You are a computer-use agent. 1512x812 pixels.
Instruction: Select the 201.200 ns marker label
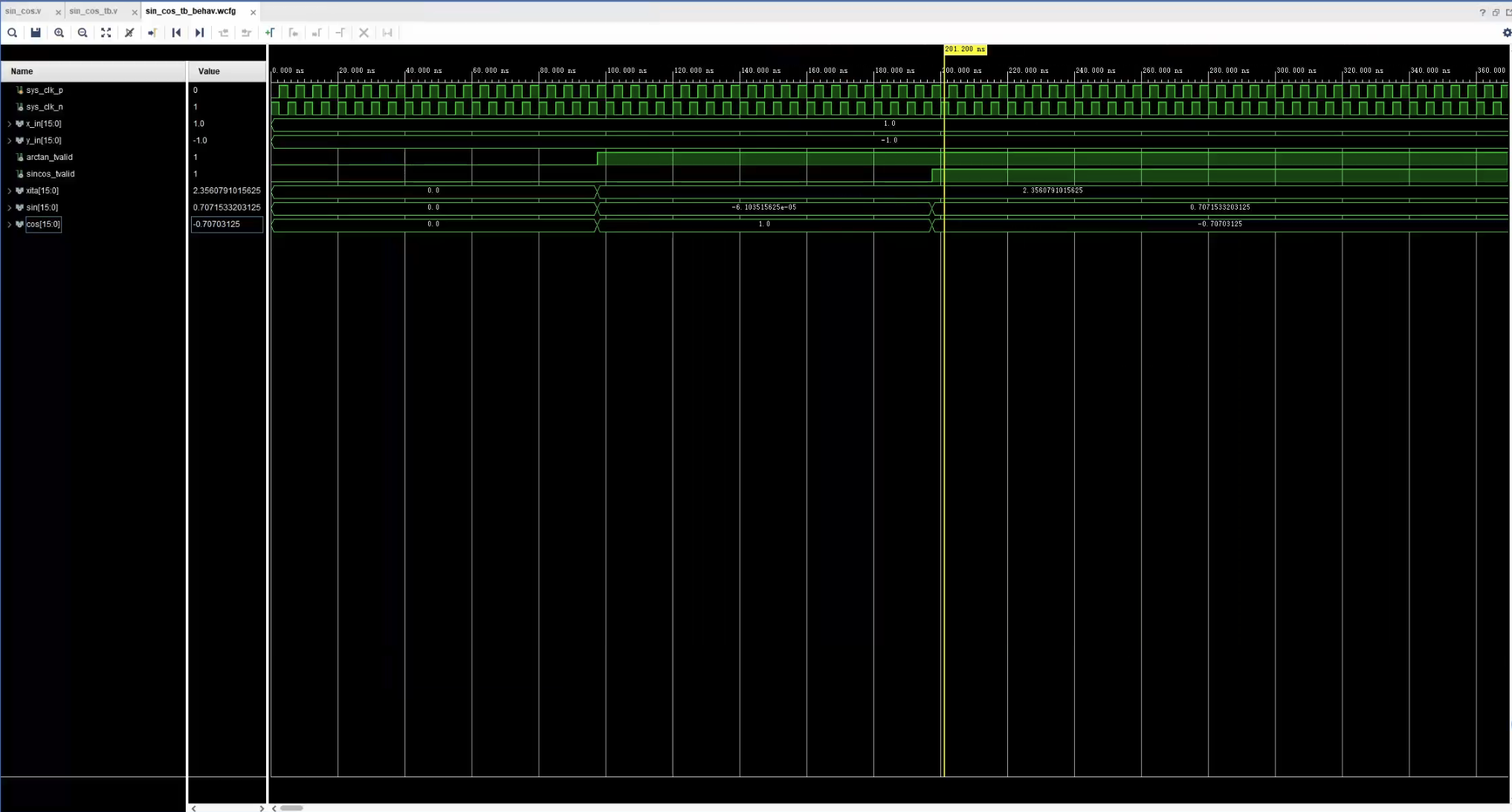click(965, 49)
